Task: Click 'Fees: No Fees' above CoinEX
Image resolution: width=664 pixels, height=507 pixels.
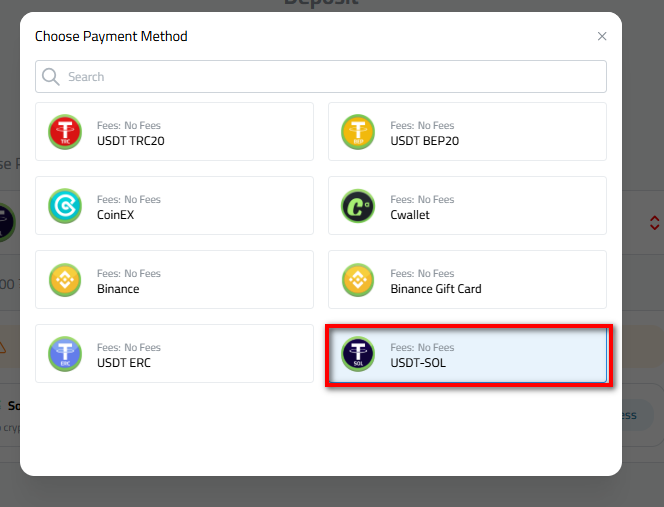Action: pos(129,199)
